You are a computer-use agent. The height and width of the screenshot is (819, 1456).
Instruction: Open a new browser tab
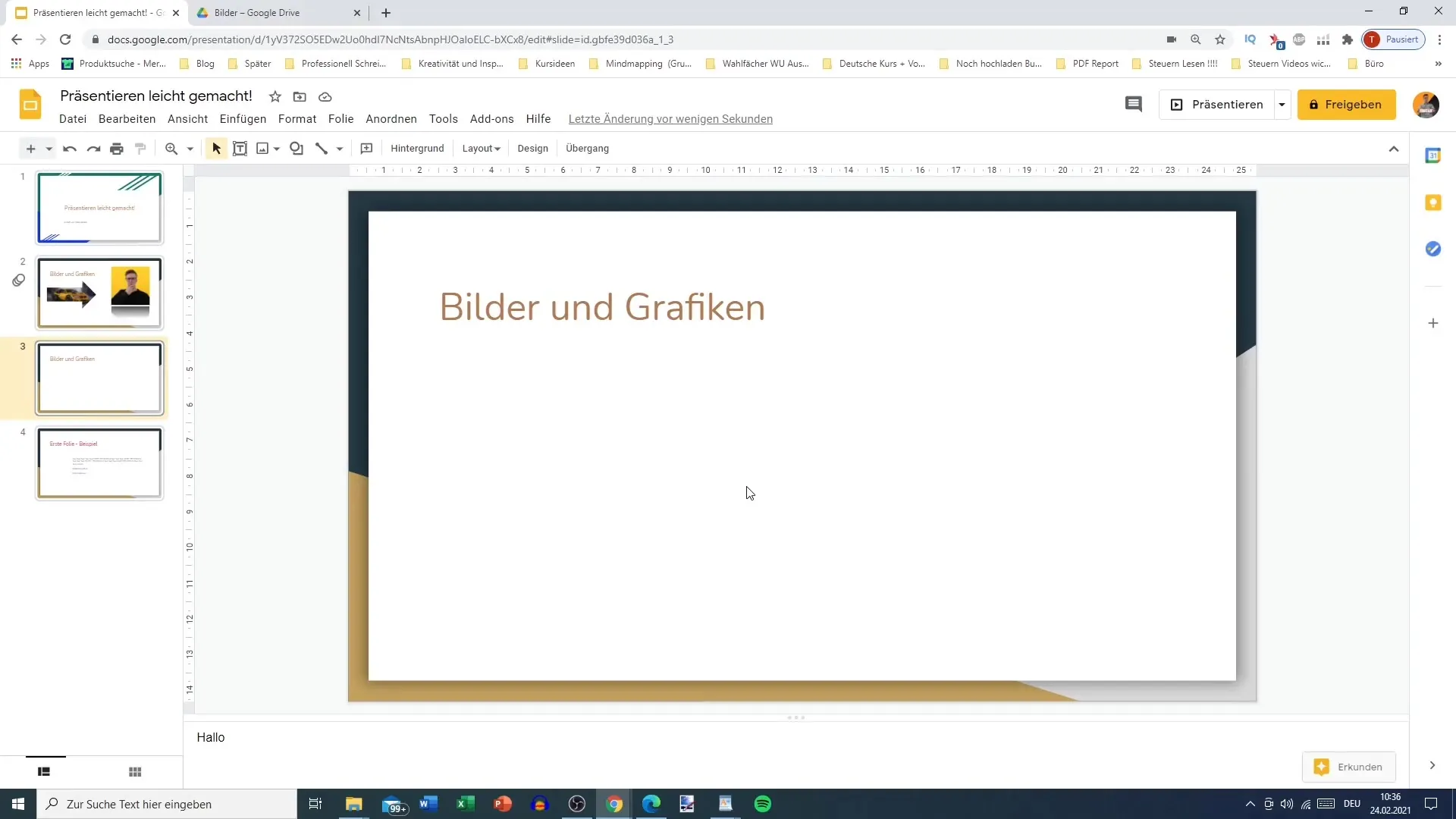(x=386, y=13)
